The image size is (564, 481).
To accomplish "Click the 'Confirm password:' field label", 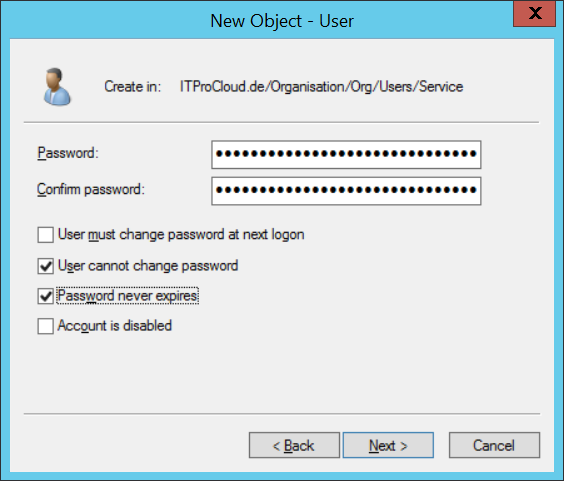I will point(91,190).
